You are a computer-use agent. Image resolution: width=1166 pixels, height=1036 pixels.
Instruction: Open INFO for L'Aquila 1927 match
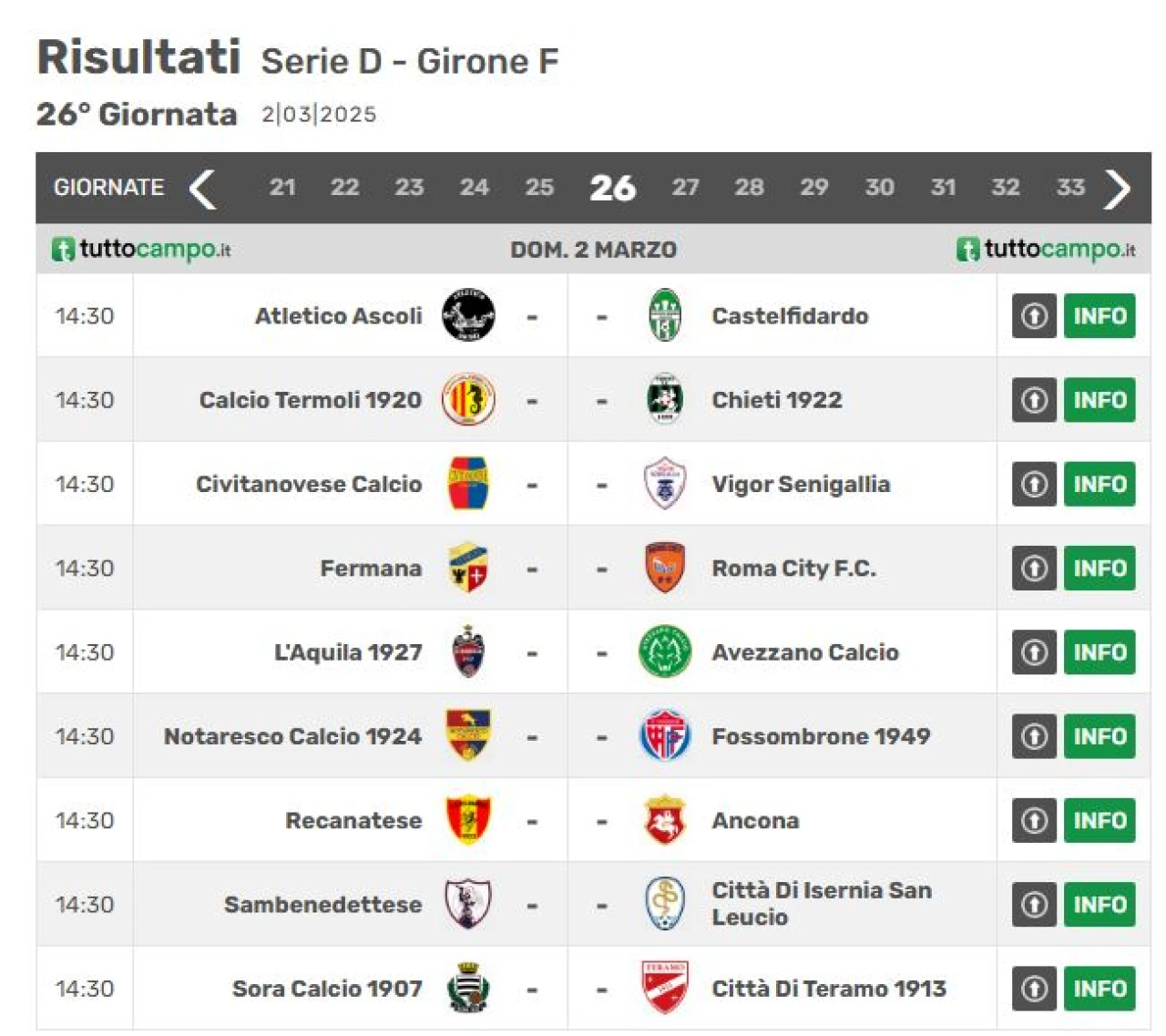click(x=1100, y=651)
